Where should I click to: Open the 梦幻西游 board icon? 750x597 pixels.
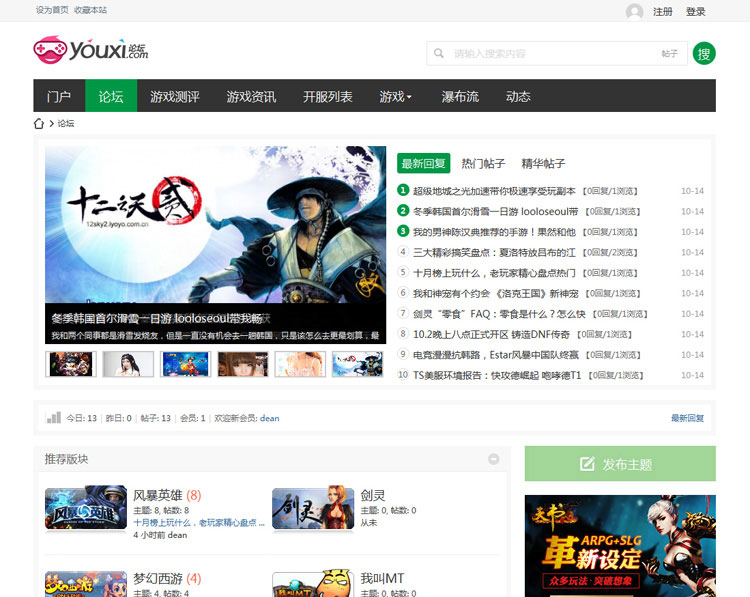tap(86, 584)
